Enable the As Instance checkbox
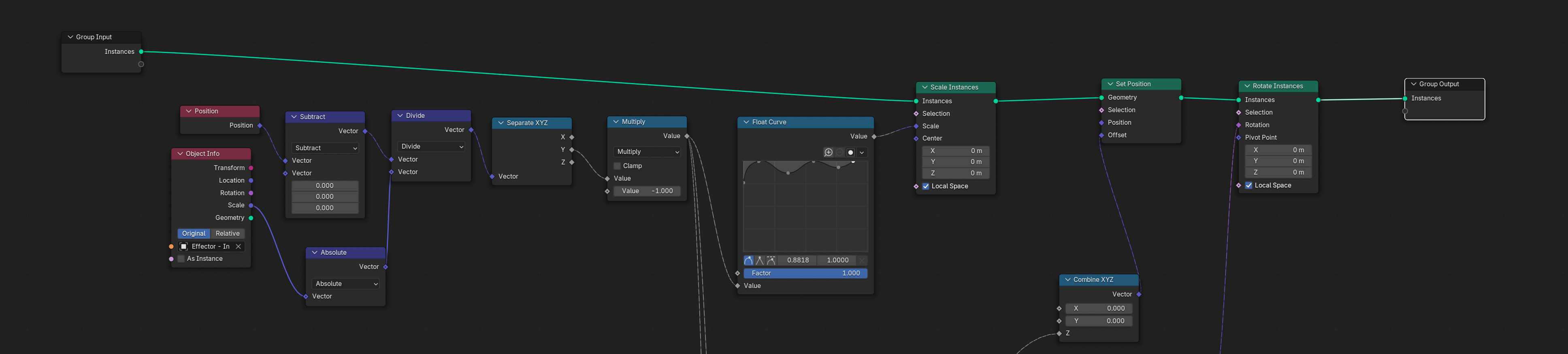1568x354 pixels. click(181, 260)
